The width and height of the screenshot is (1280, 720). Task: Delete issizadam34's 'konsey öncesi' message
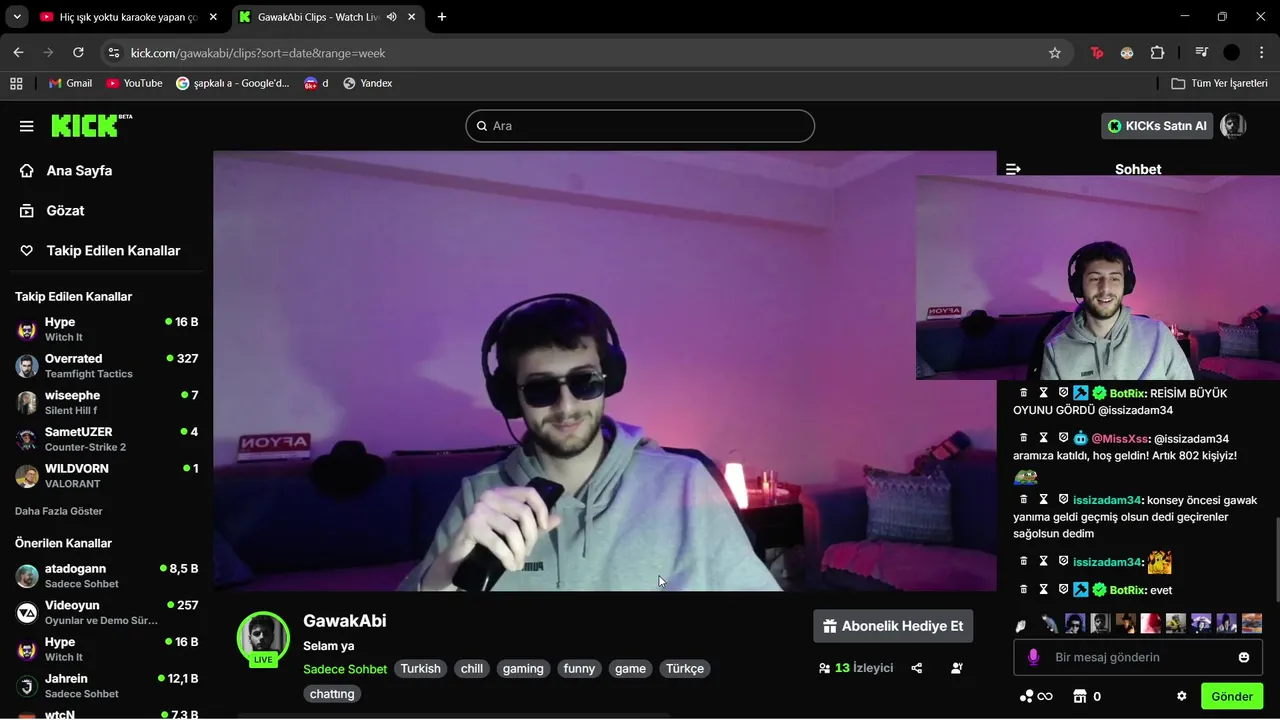[x=1023, y=499]
